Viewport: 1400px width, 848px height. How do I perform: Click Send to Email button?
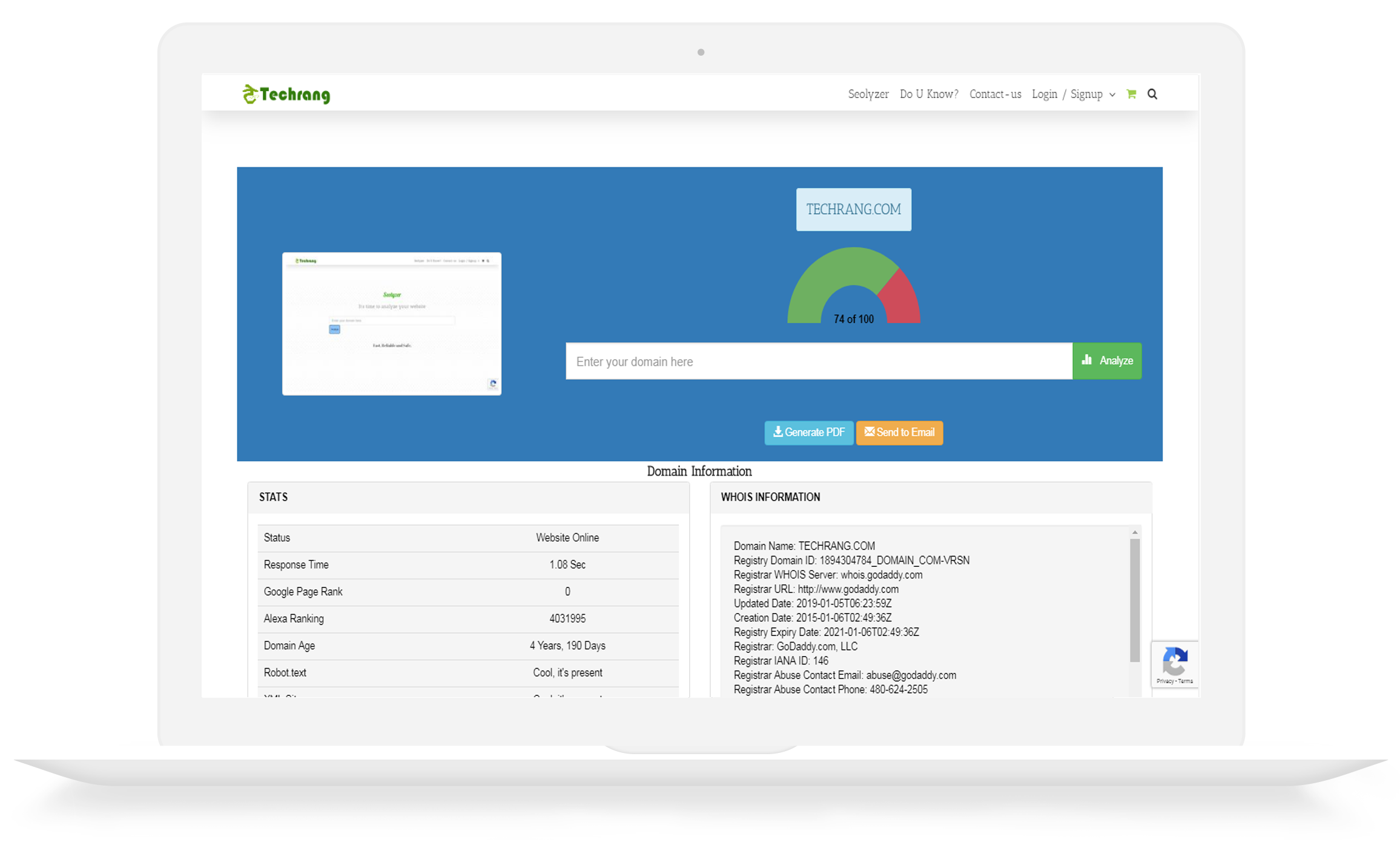899,432
